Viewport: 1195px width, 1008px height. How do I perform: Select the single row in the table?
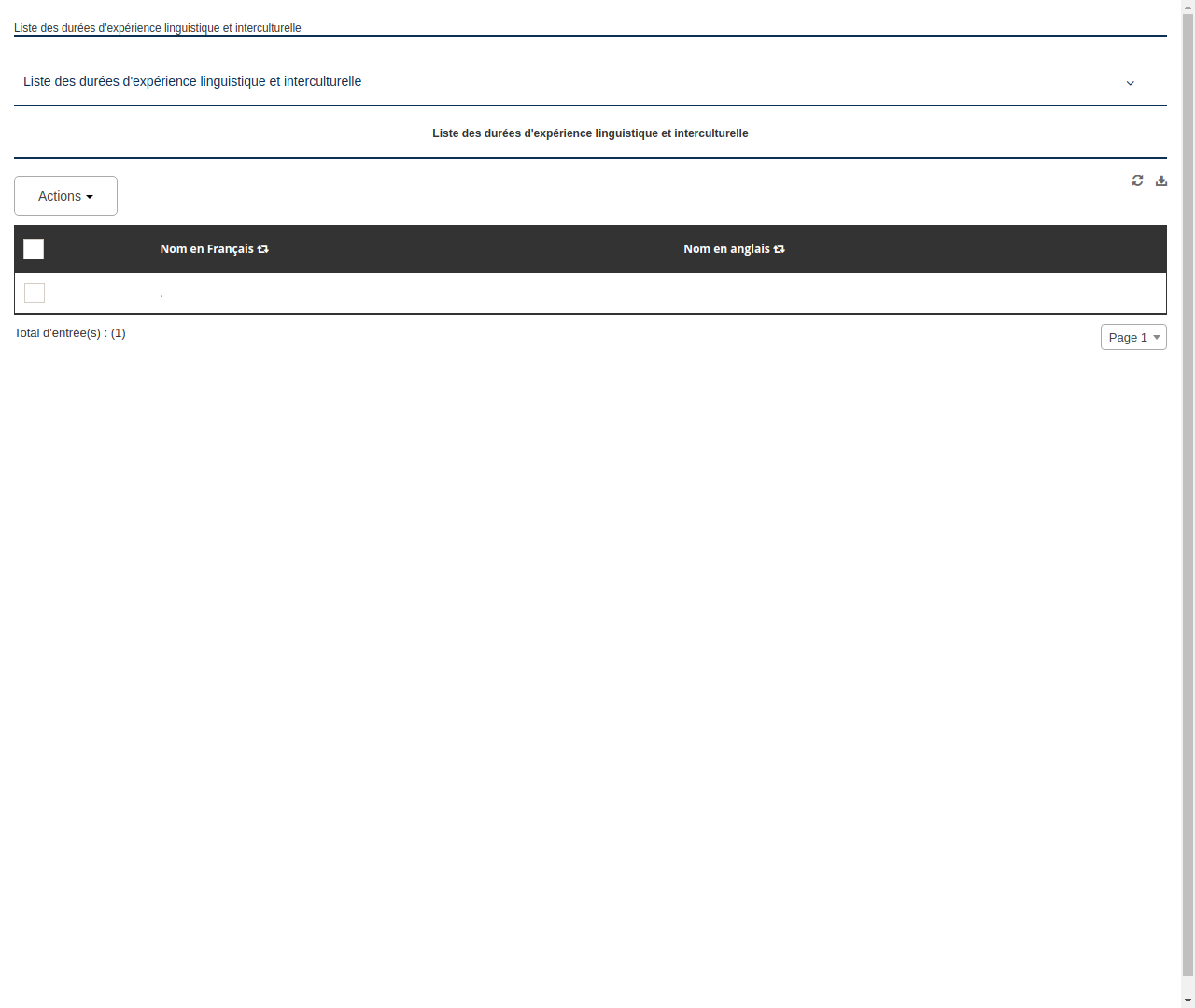(x=373, y=292)
